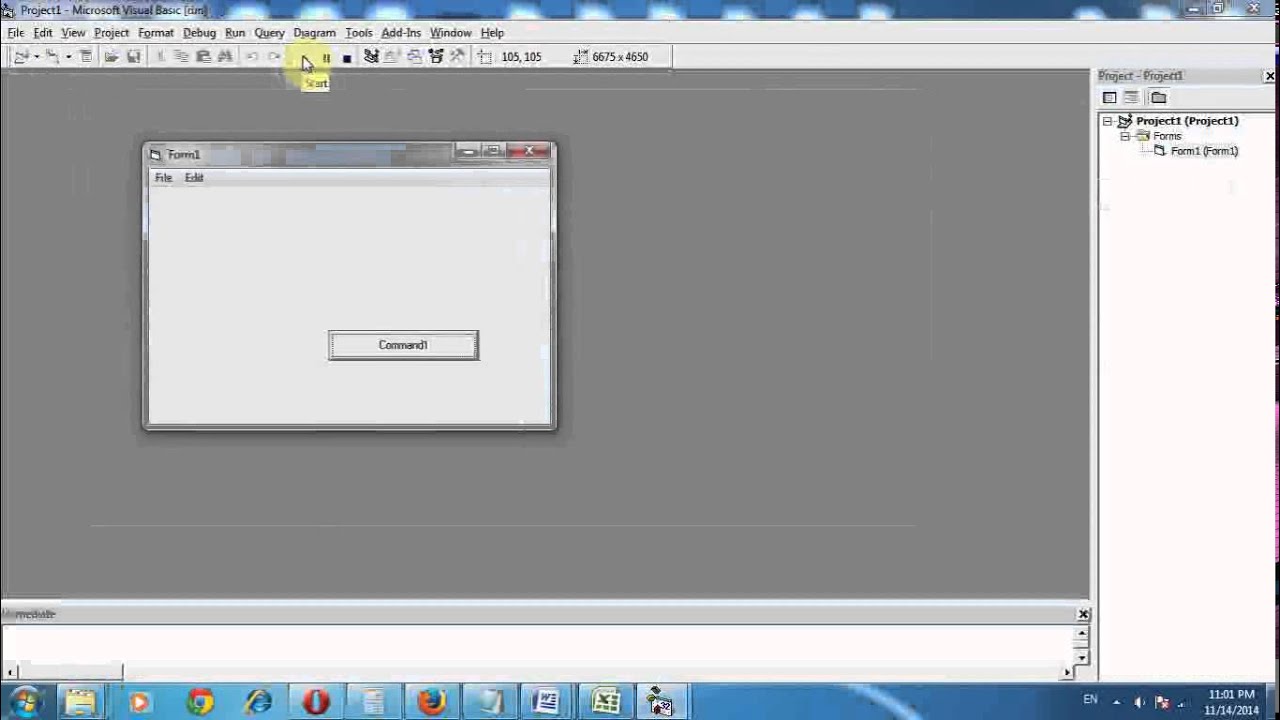Open the Format menu

coord(156,33)
